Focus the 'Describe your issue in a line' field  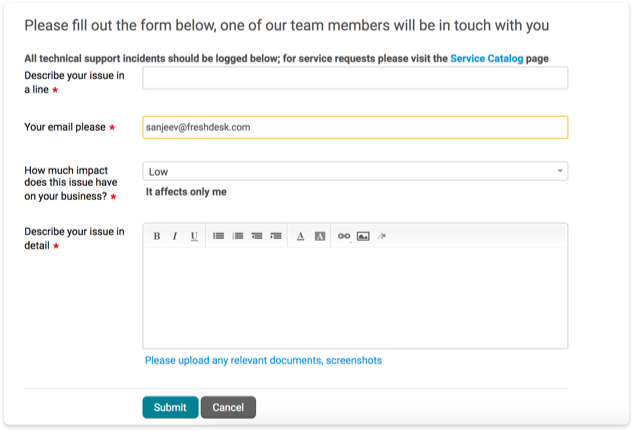coord(355,78)
